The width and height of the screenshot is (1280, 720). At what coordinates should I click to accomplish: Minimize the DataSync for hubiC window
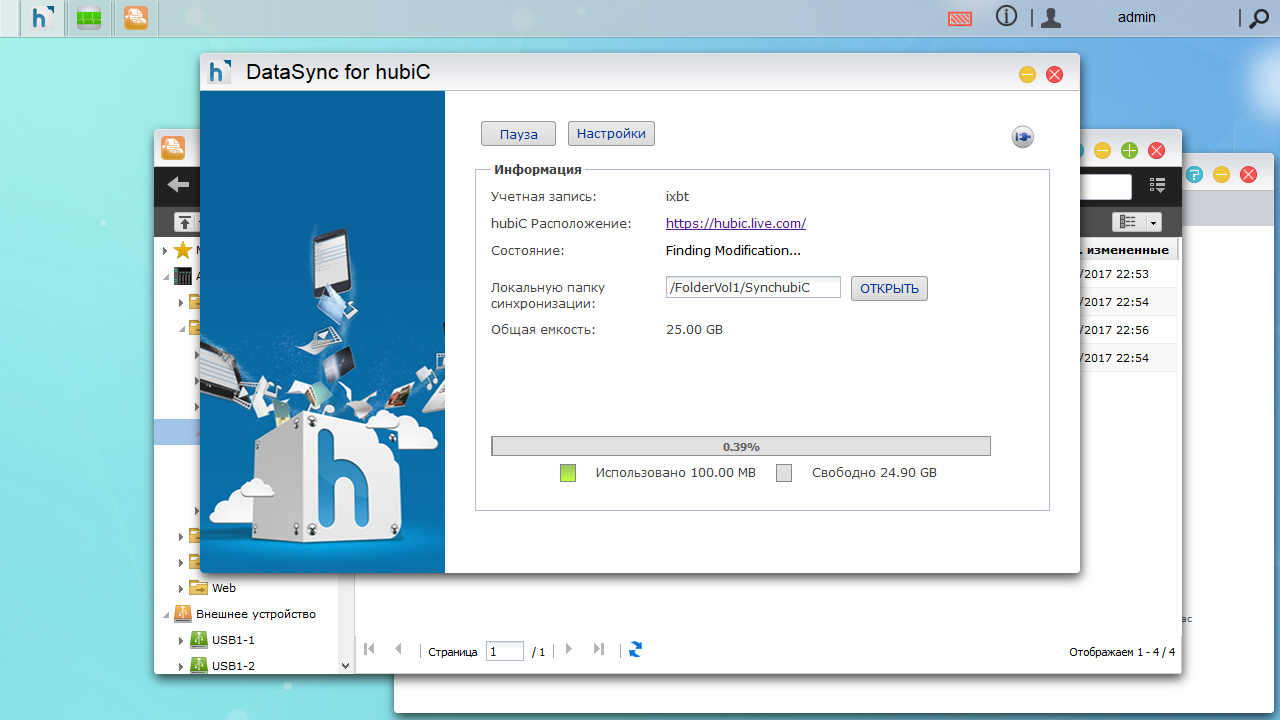click(x=1027, y=74)
